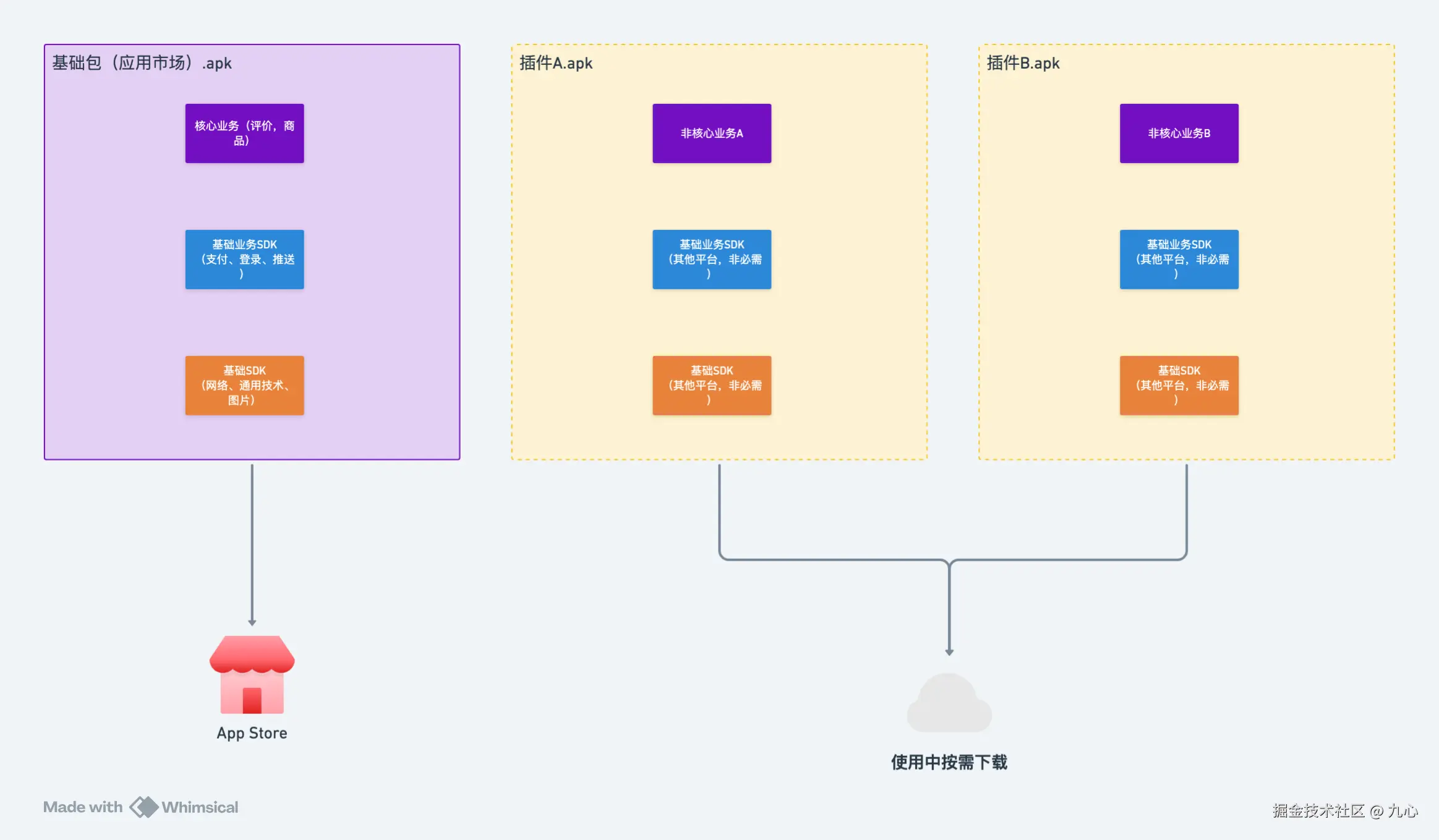This screenshot has height=840, width=1439.
Task: Select the 非核心业务A purple box
Action: tap(712, 133)
